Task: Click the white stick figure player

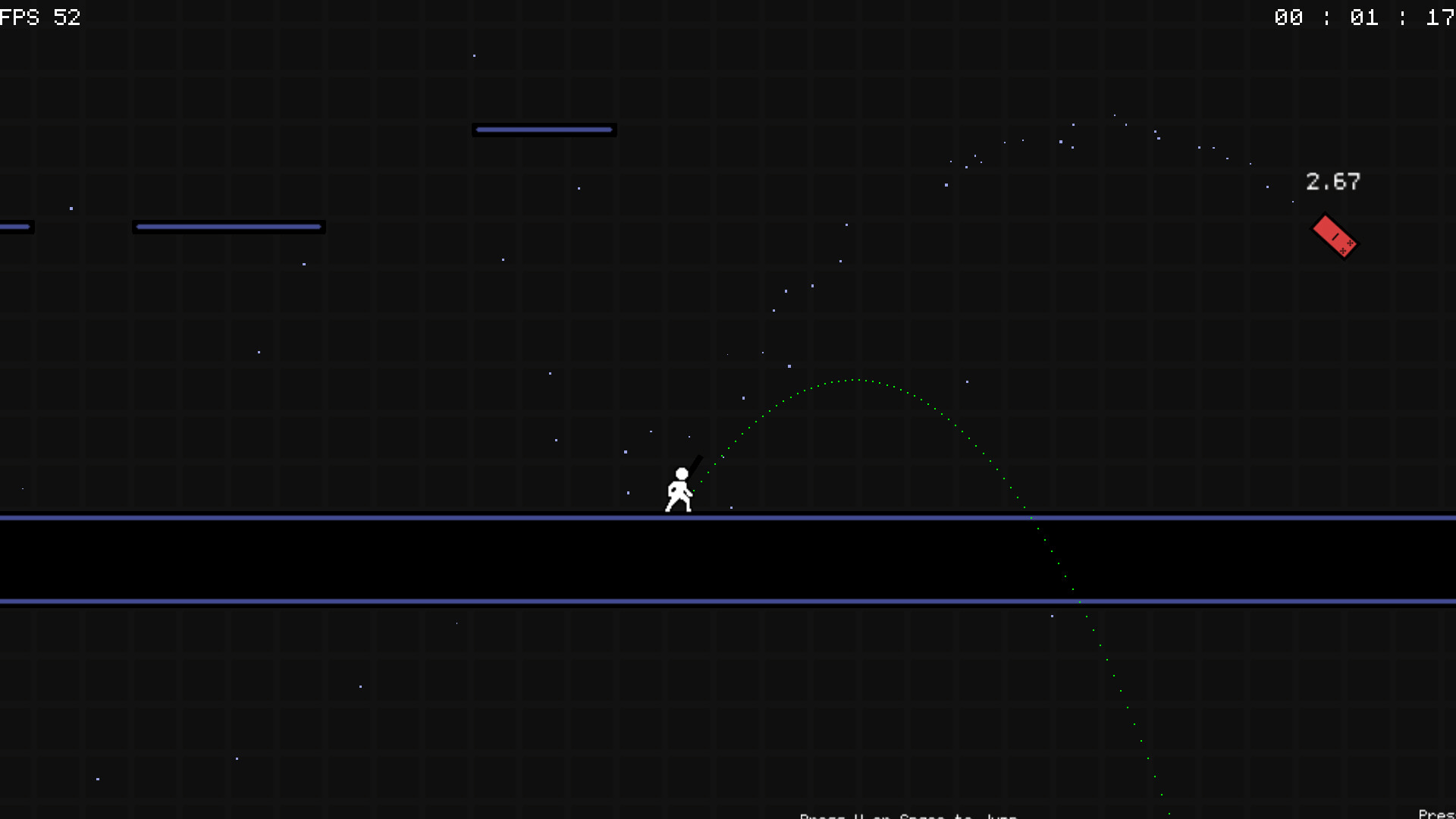Action: click(x=679, y=491)
